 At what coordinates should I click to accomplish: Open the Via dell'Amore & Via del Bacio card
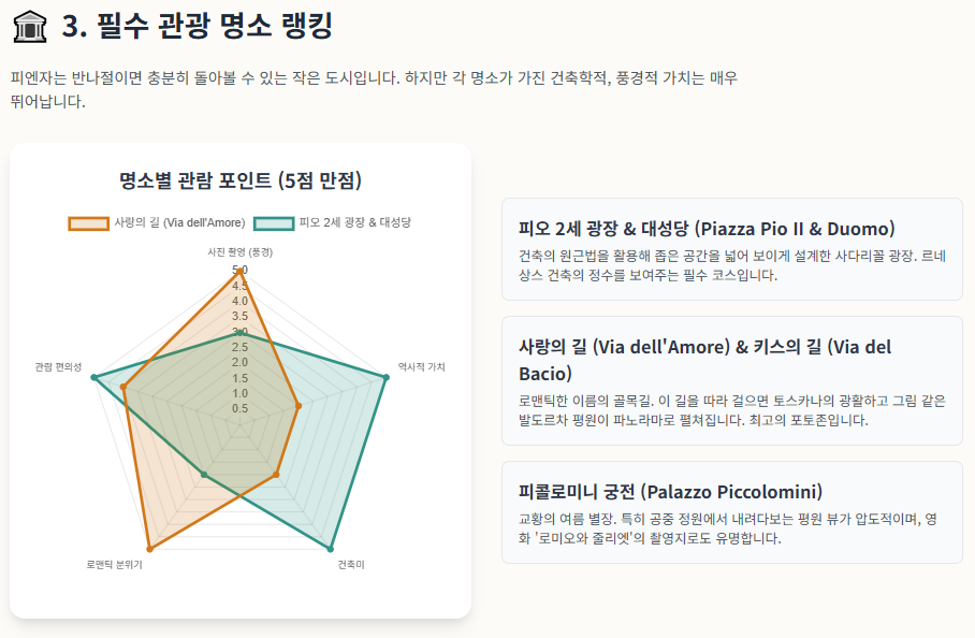[x=732, y=381]
